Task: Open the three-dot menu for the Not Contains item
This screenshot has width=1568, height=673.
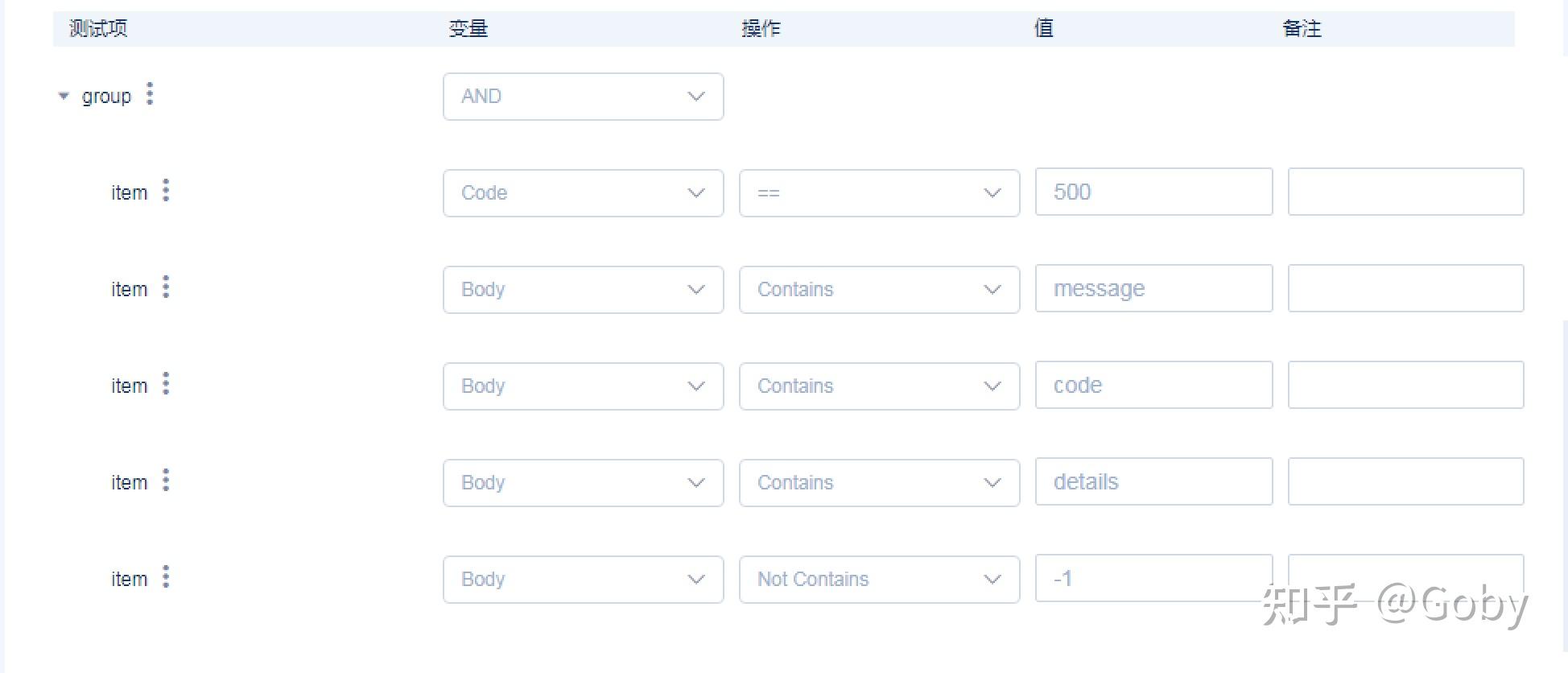Action: click(166, 577)
